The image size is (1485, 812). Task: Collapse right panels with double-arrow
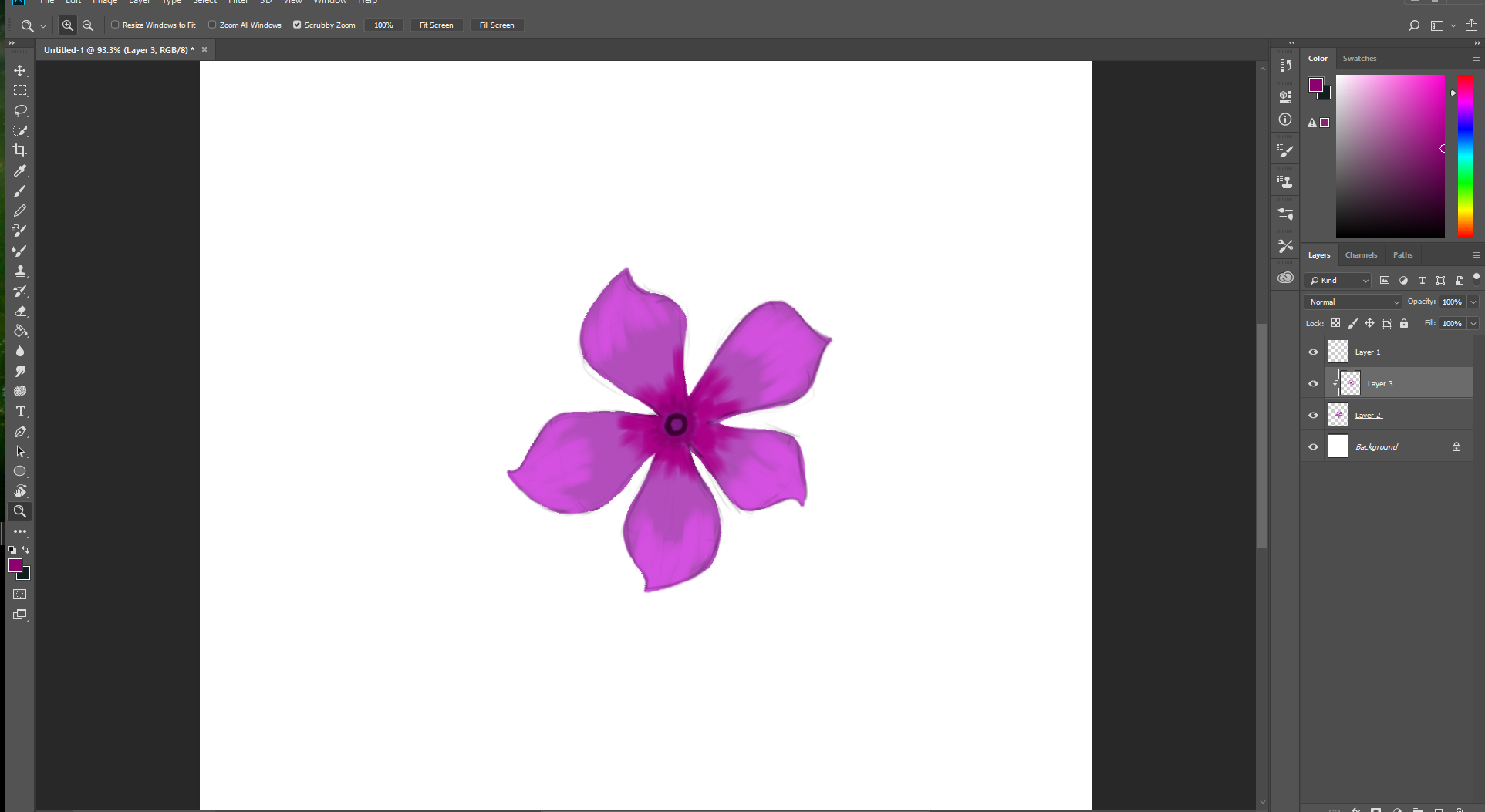(1477, 42)
